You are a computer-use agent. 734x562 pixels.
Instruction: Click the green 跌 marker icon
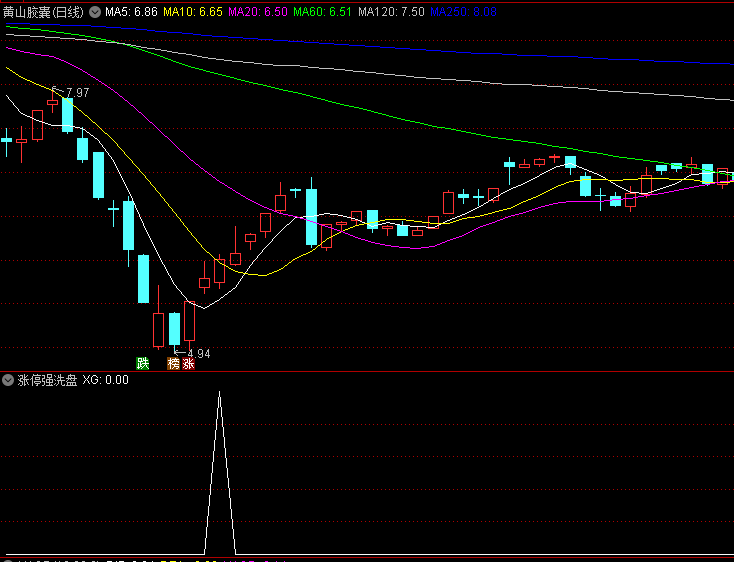click(143, 364)
